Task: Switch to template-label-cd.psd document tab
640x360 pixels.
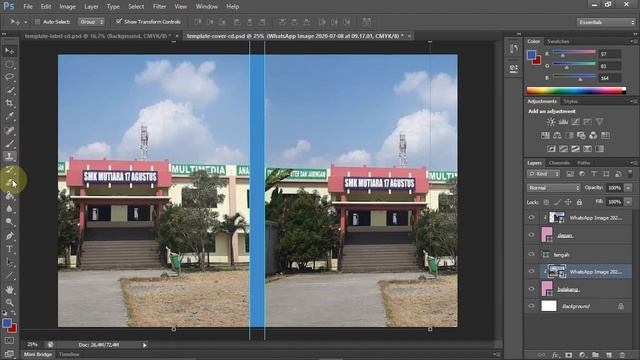Action: tap(98, 36)
